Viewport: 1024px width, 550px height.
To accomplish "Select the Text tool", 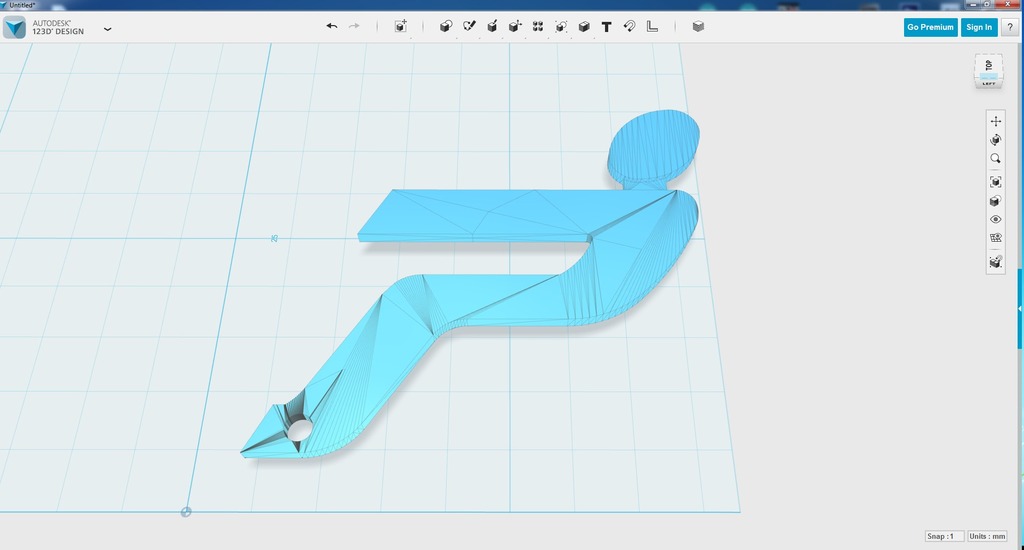I will [x=606, y=27].
